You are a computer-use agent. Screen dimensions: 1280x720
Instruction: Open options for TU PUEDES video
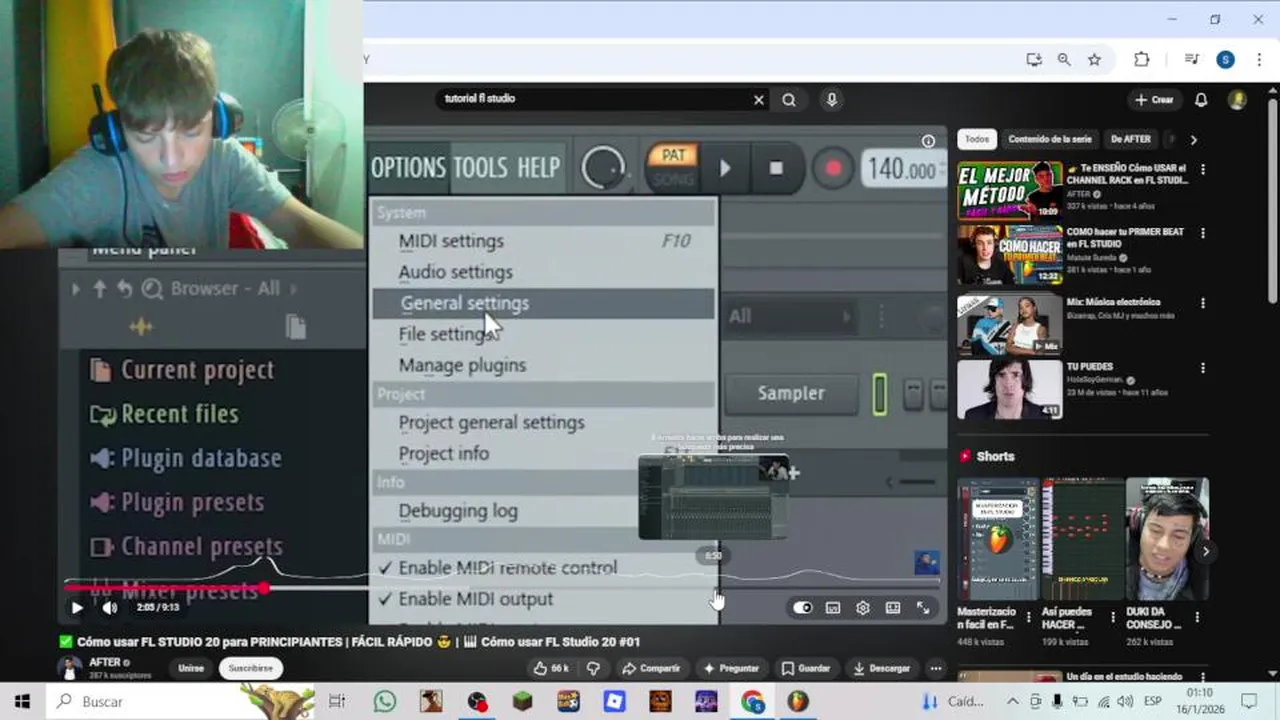(x=1203, y=368)
